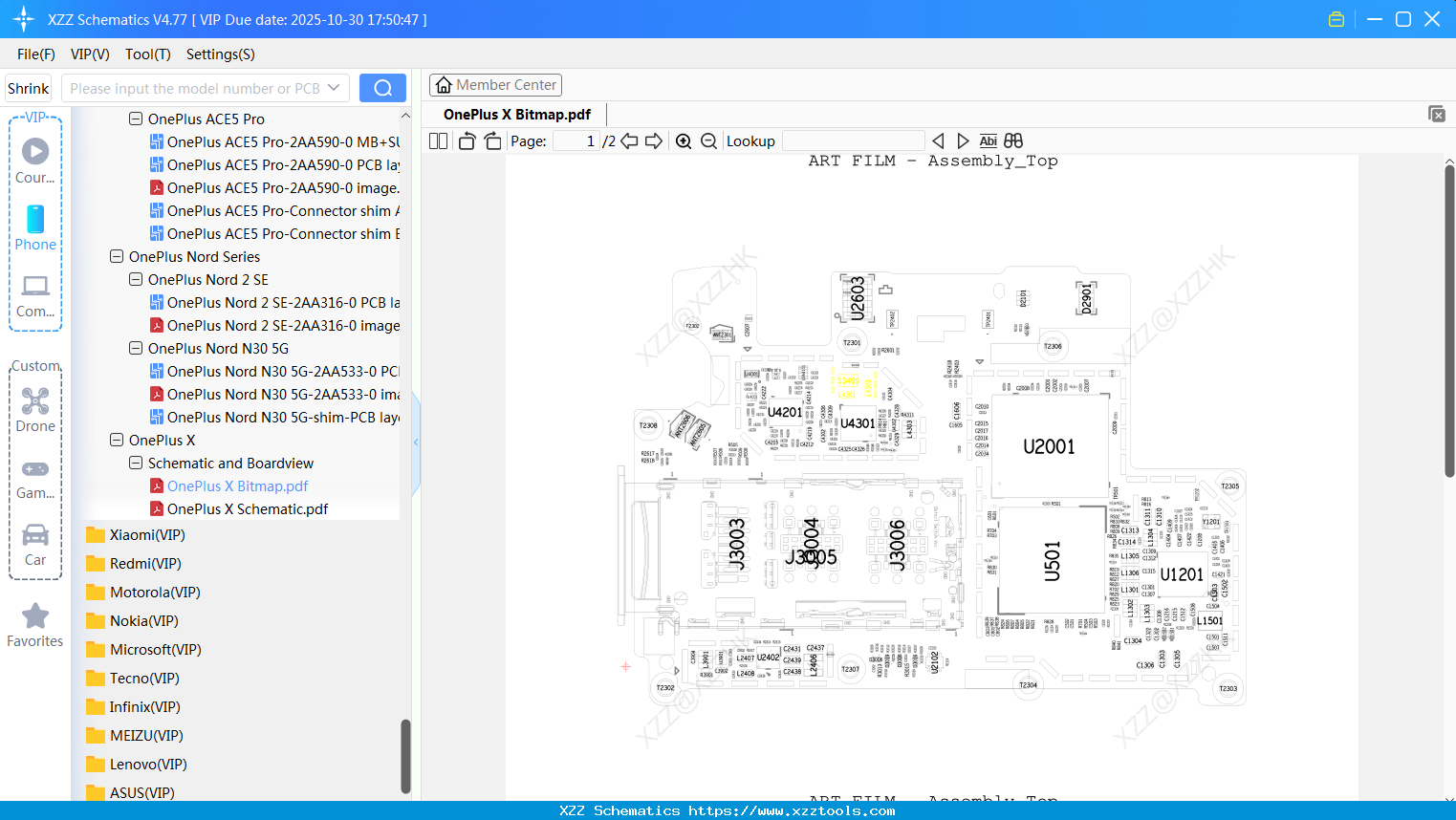Open the Game console category

pos(35,479)
